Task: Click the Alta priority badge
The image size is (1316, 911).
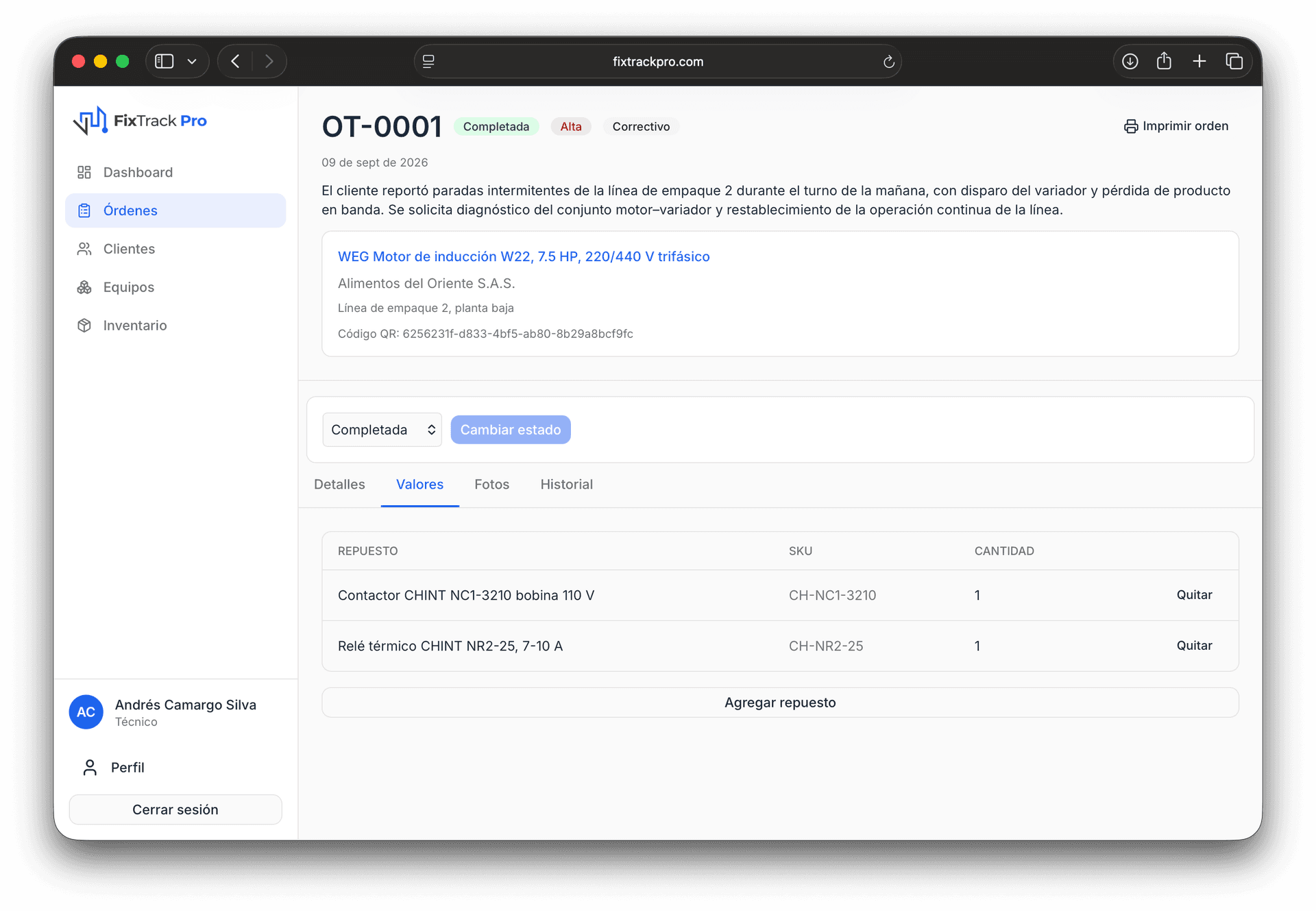Action: coord(571,127)
